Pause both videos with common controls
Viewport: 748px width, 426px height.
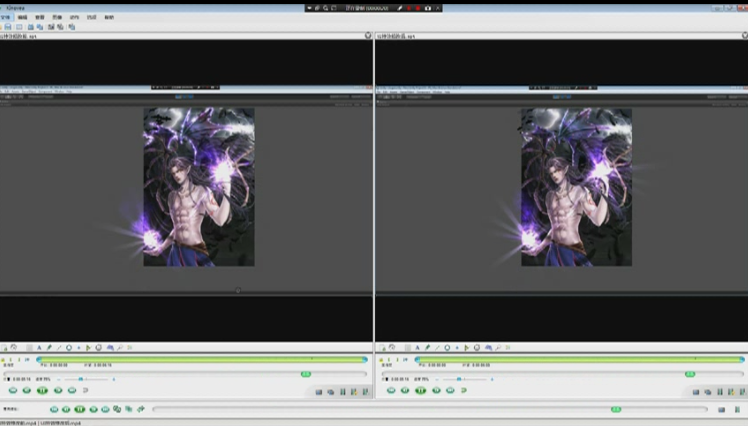[80, 409]
